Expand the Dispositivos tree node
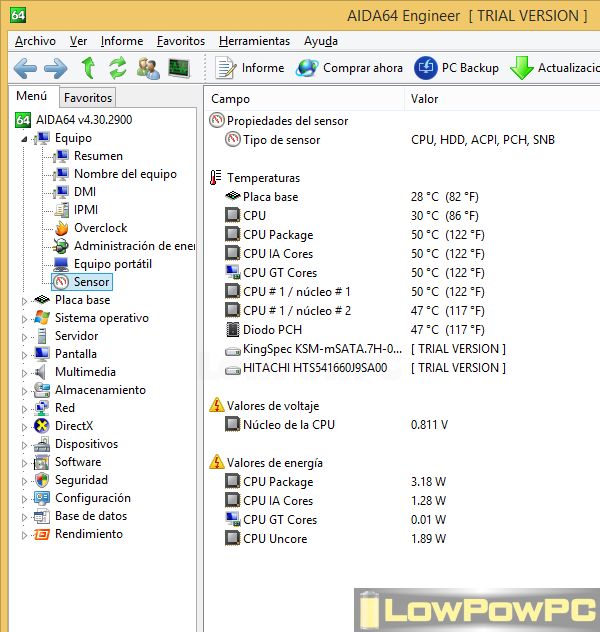 [x=24, y=445]
